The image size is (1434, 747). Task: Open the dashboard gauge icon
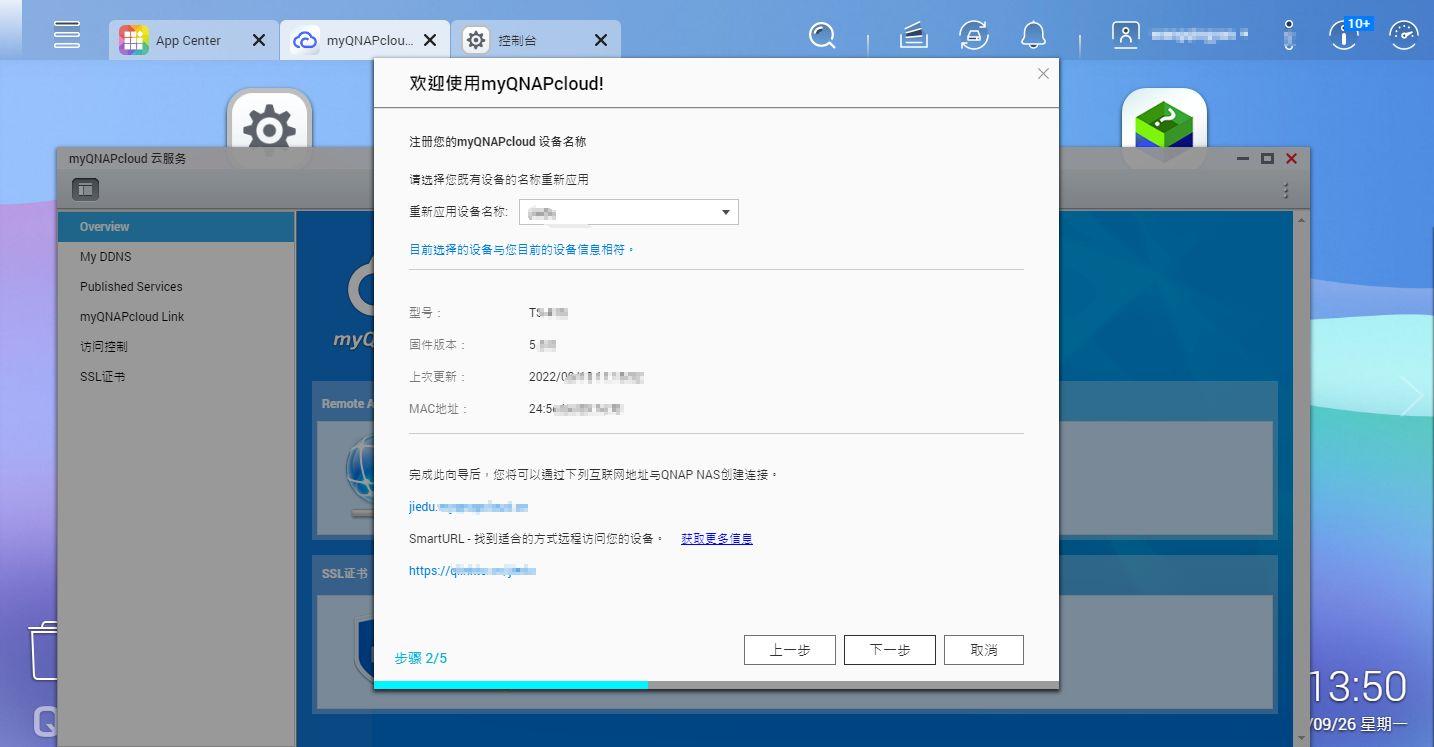(x=1404, y=36)
